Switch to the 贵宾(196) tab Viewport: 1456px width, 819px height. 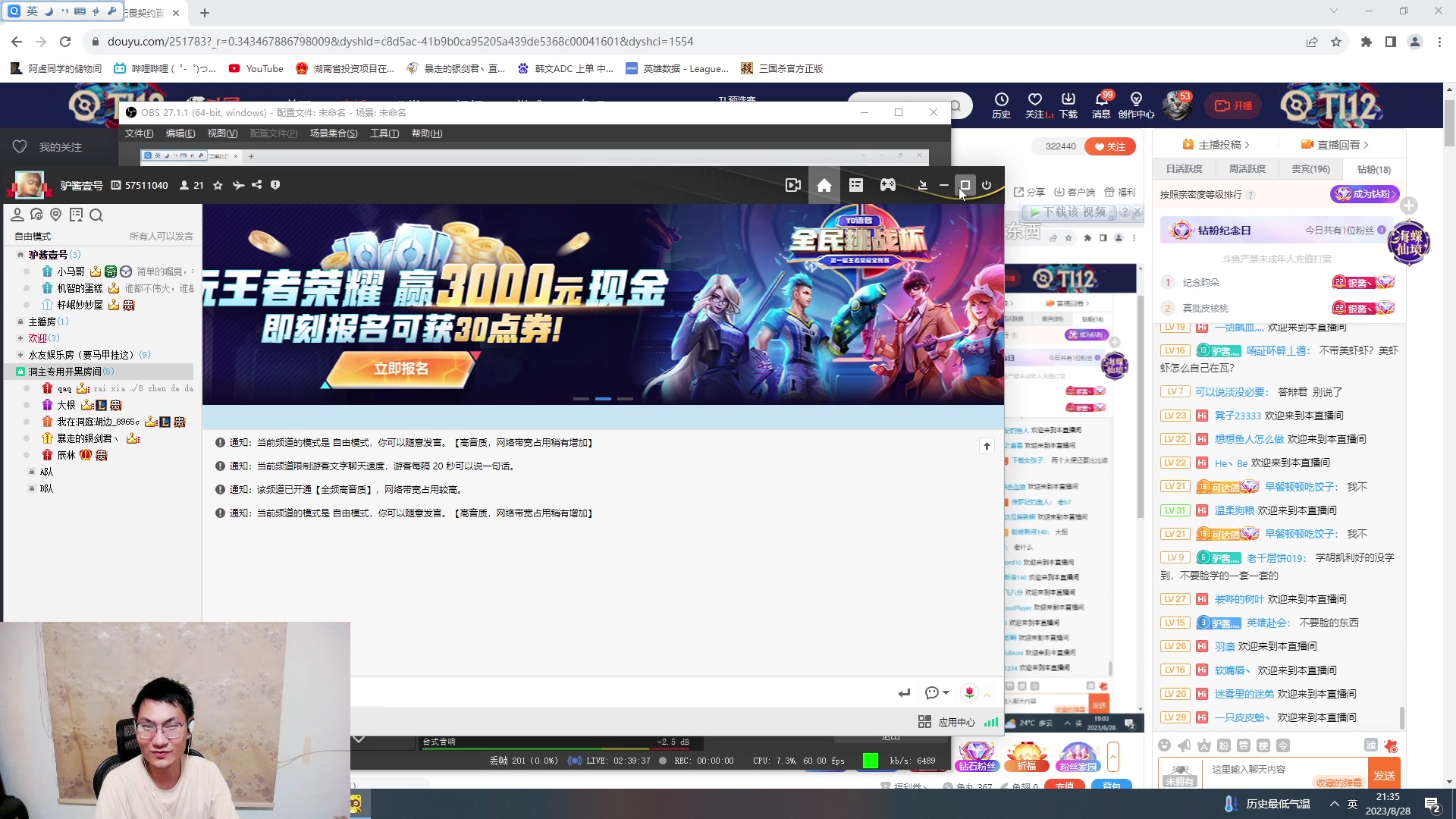point(1310,168)
